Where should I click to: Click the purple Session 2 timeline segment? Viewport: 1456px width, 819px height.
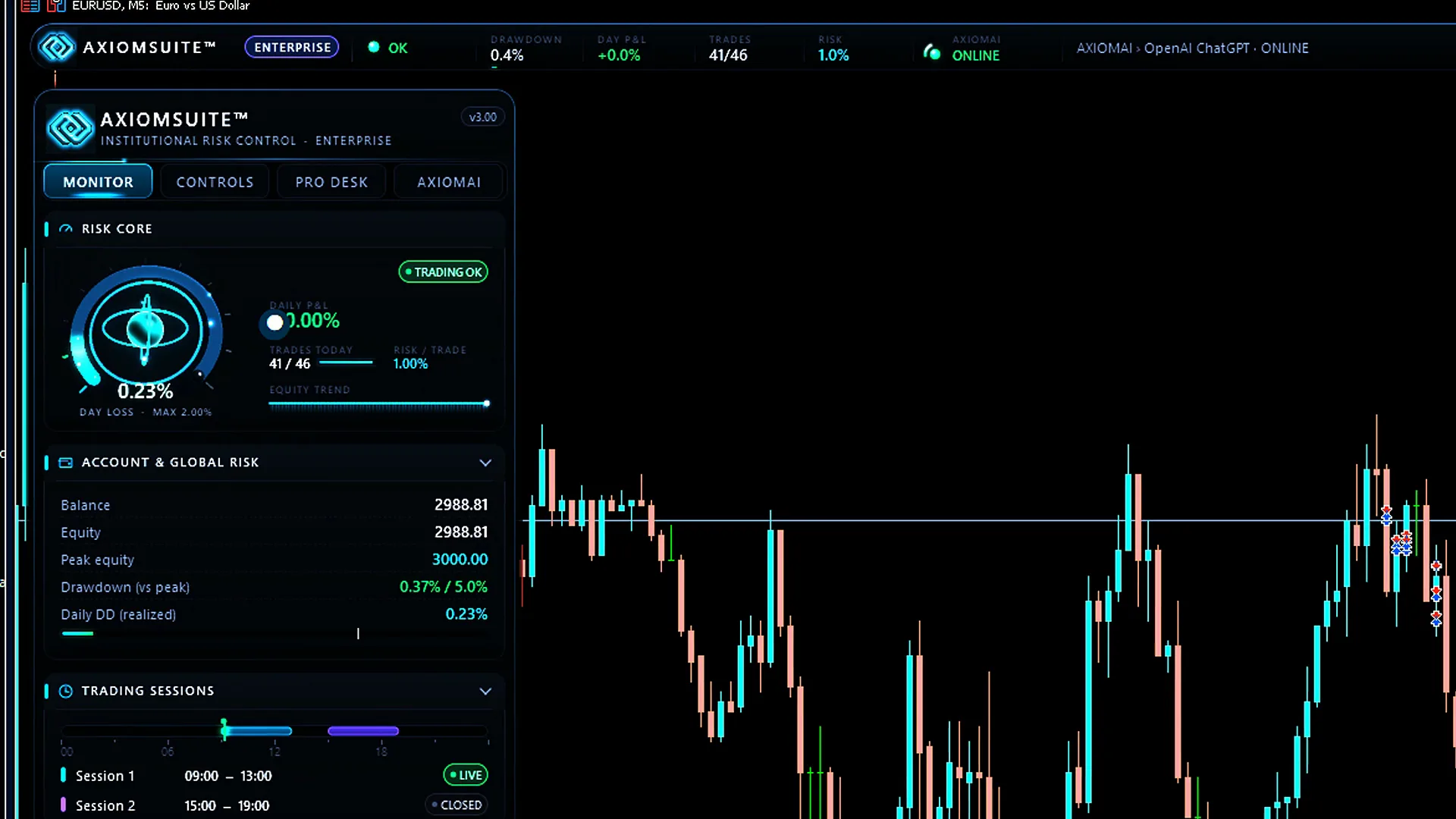pyautogui.click(x=363, y=730)
